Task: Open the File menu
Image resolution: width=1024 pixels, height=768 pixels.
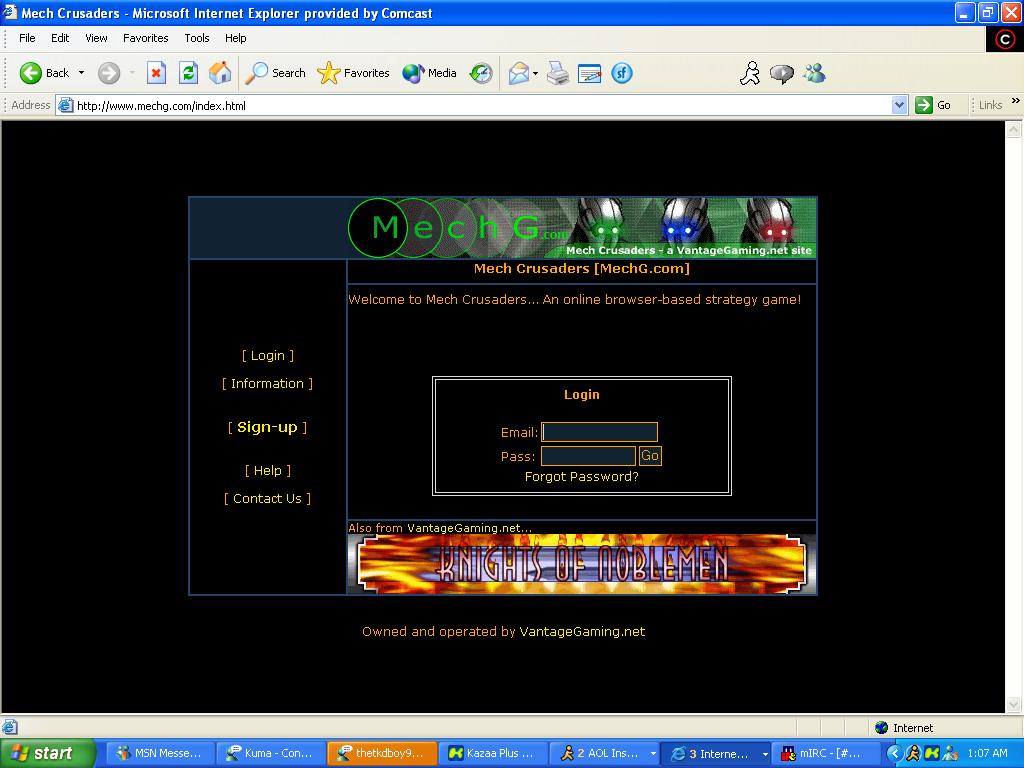Action: [x=27, y=38]
